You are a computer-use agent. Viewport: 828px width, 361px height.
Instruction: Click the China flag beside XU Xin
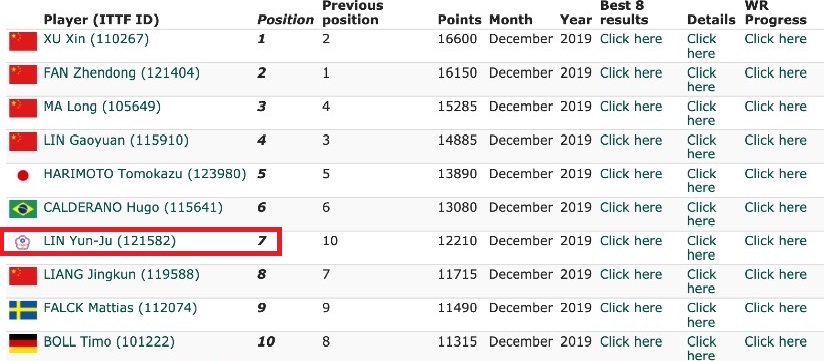point(23,41)
